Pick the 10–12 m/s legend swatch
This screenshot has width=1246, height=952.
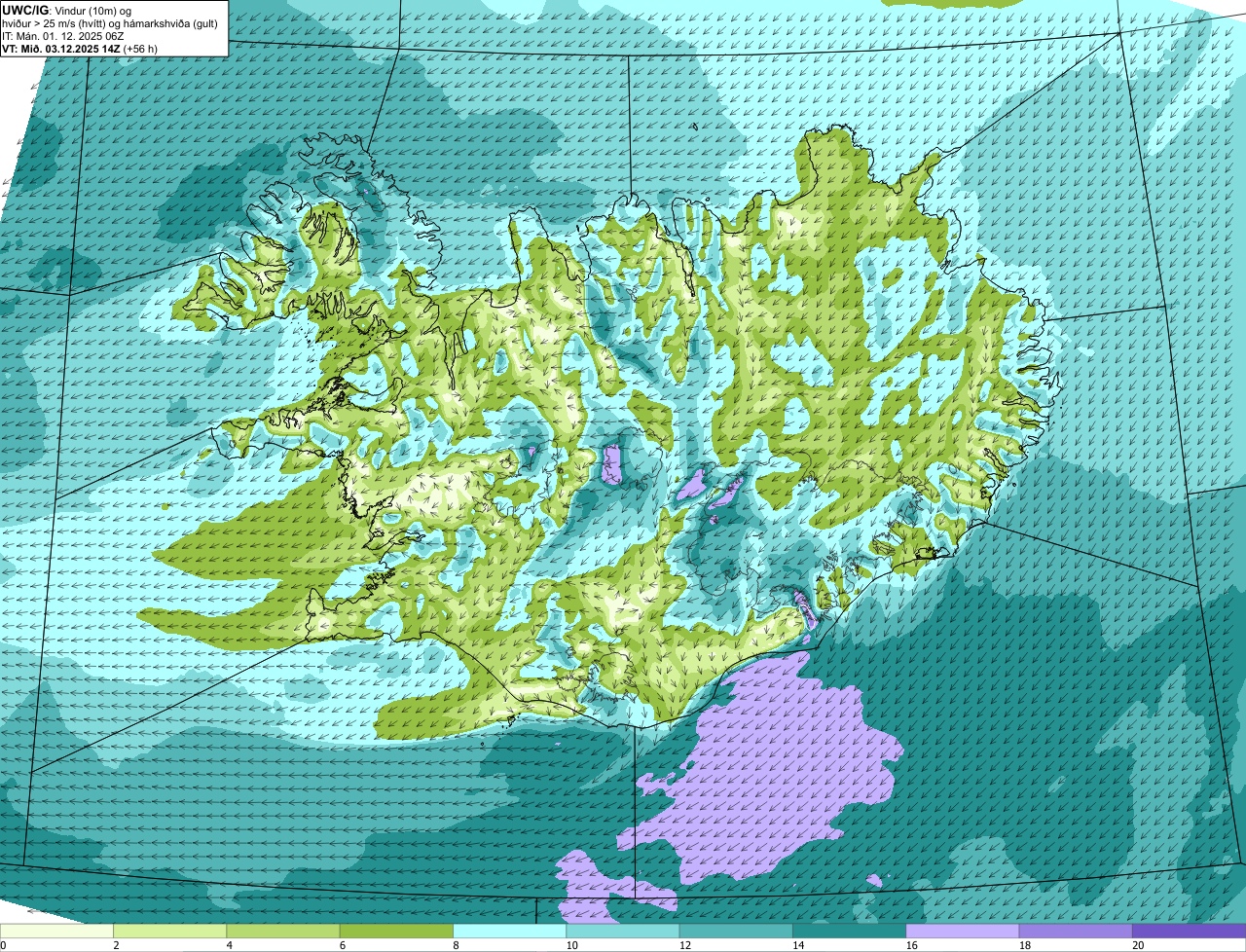pyautogui.click(x=623, y=931)
